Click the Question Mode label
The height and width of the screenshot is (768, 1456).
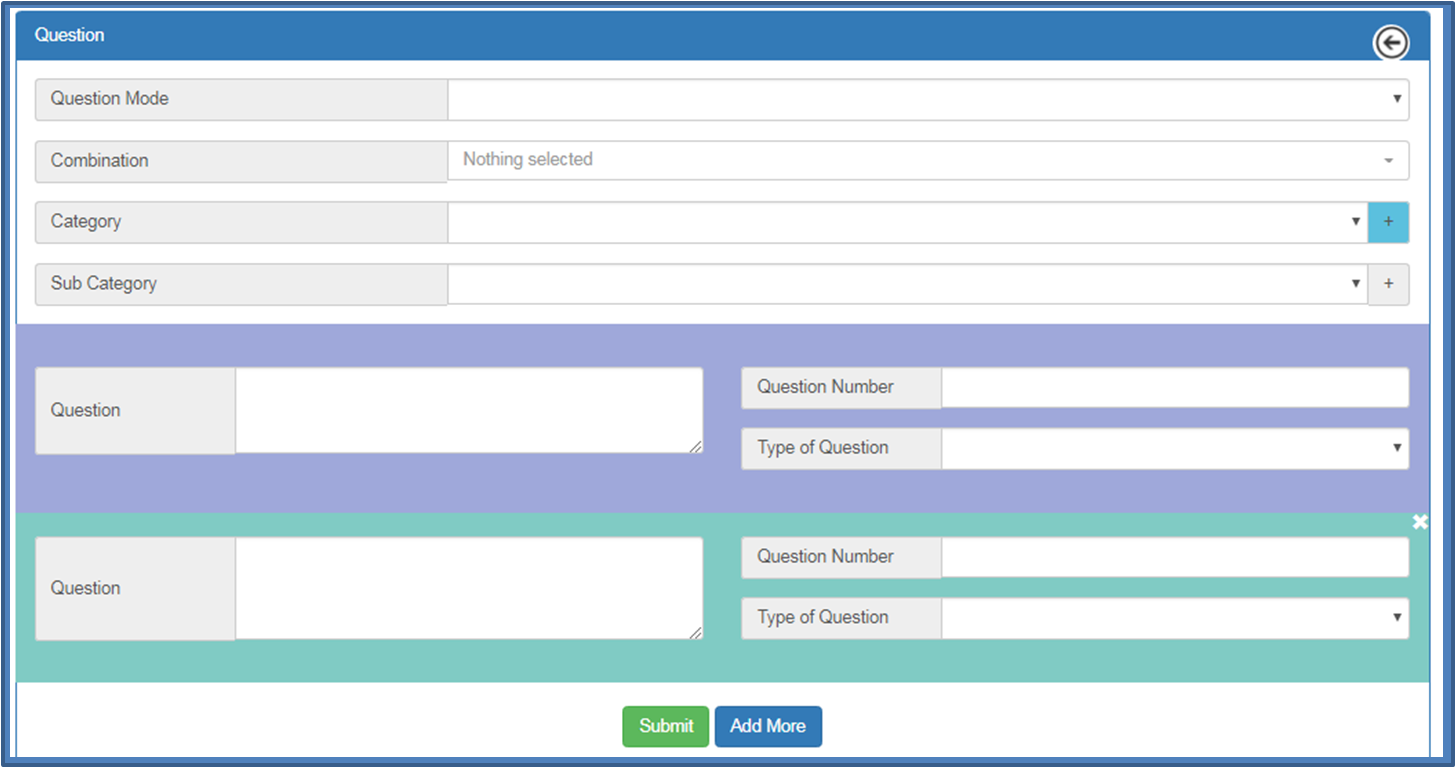coord(110,99)
